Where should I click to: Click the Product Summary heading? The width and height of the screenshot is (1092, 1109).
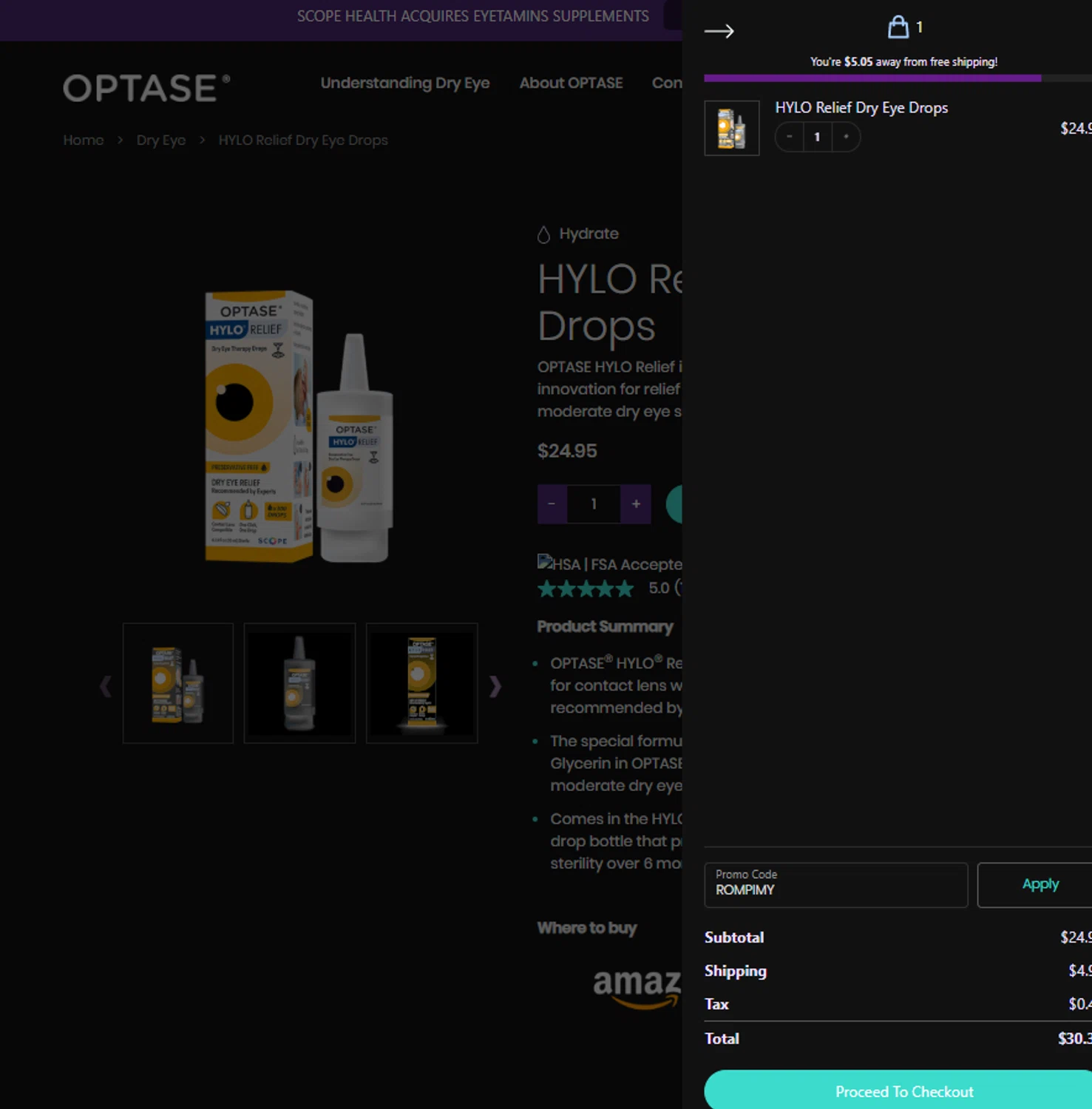605,627
